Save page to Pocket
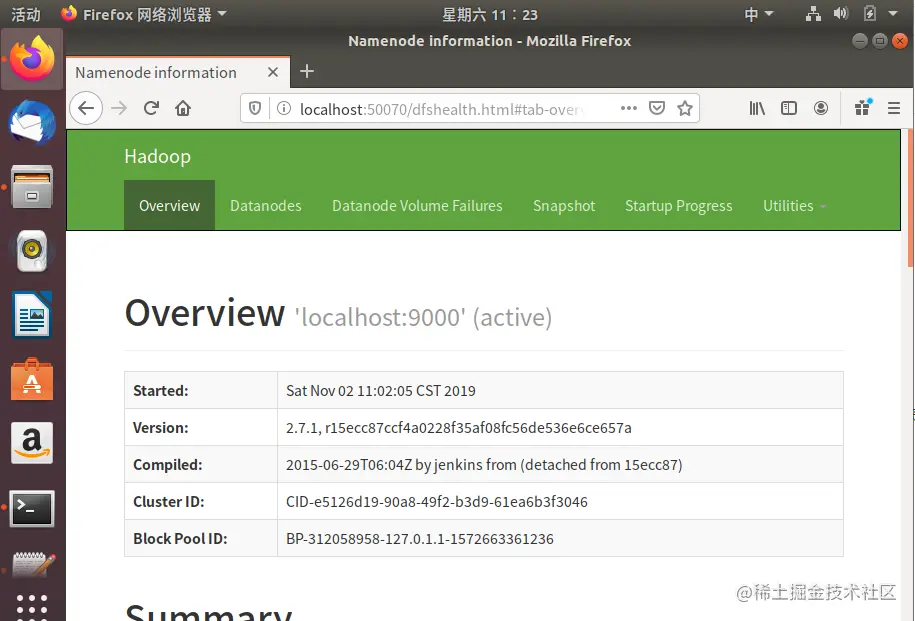 [x=657, y=108]
